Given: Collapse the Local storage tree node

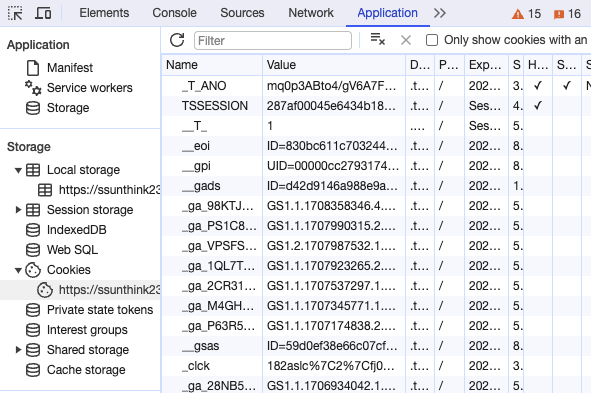Looking at the screenshot, I should 18,170.
